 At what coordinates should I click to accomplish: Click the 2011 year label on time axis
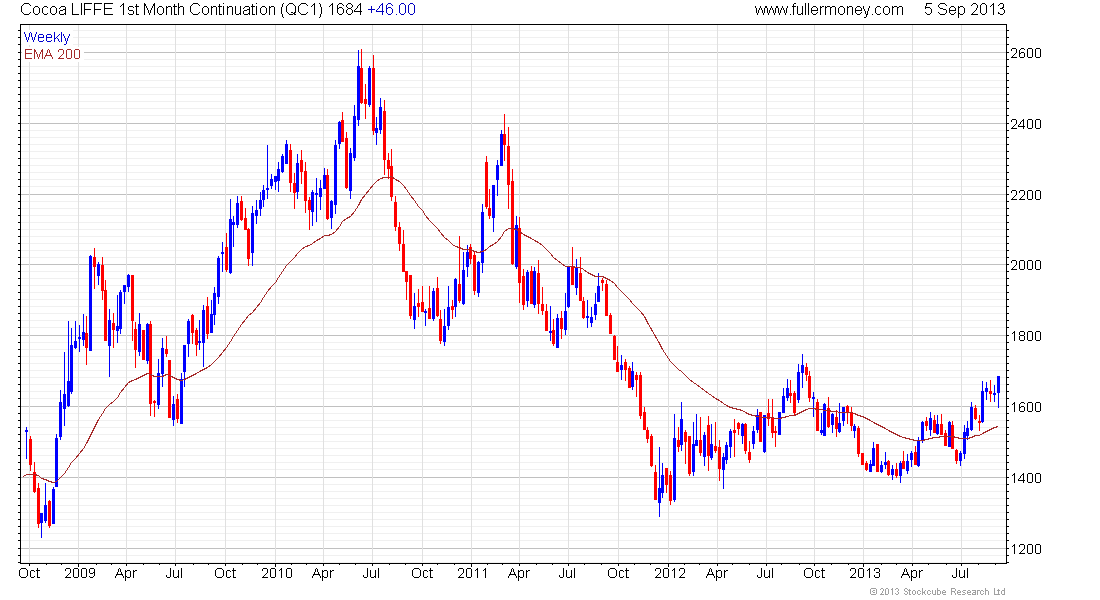pyautogui.click(x=472, y=573)
